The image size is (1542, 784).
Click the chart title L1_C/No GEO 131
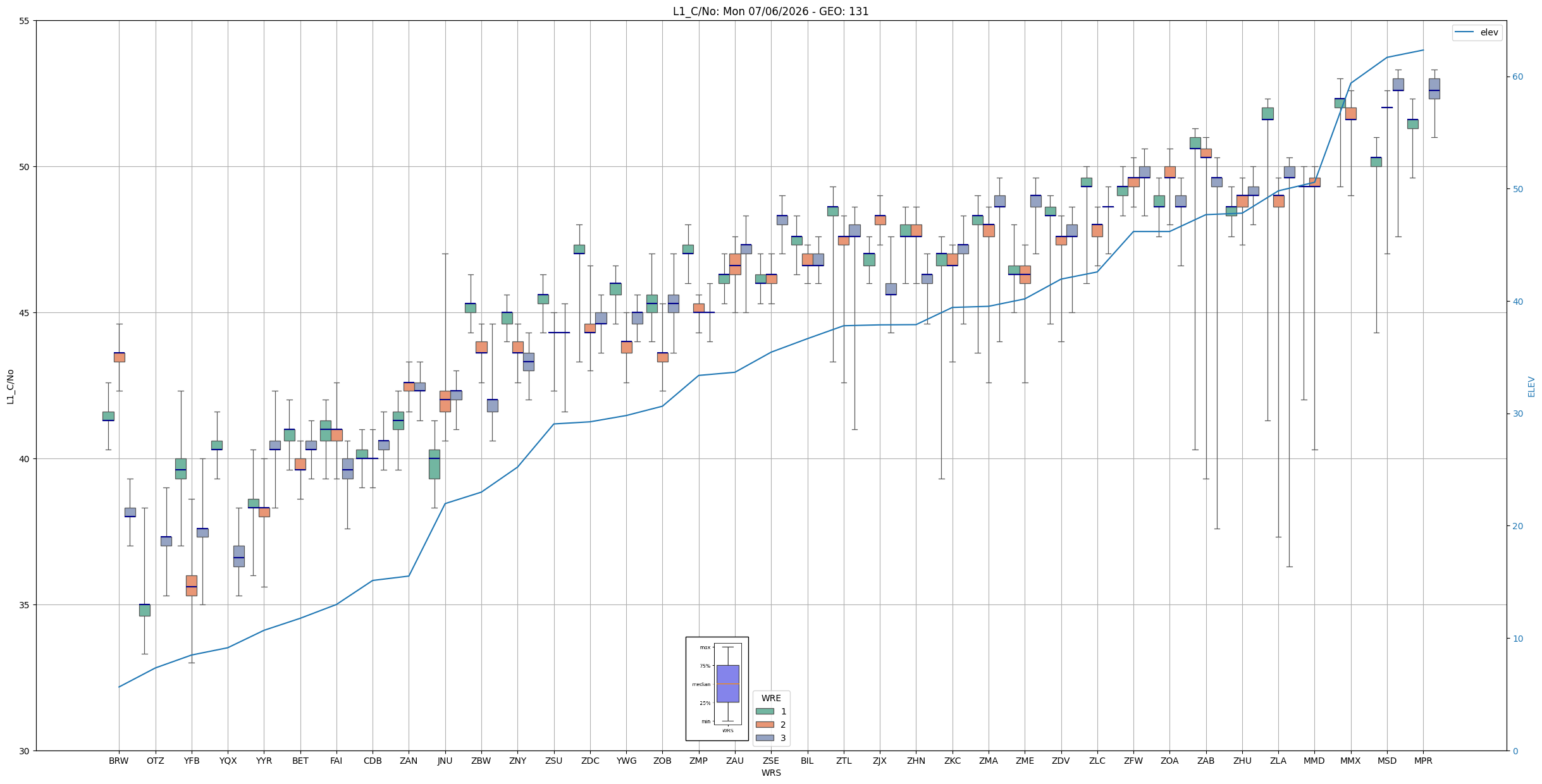770,11
